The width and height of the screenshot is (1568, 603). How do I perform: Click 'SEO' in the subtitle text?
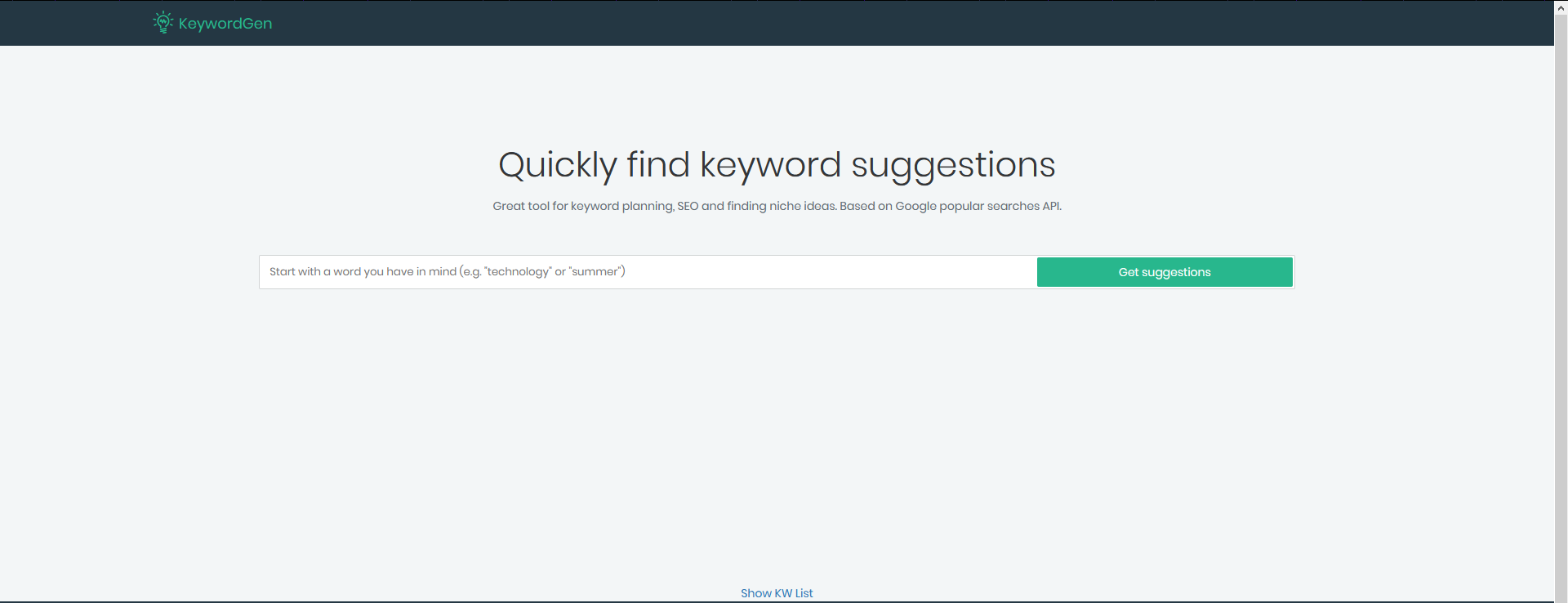click(688, 206)
